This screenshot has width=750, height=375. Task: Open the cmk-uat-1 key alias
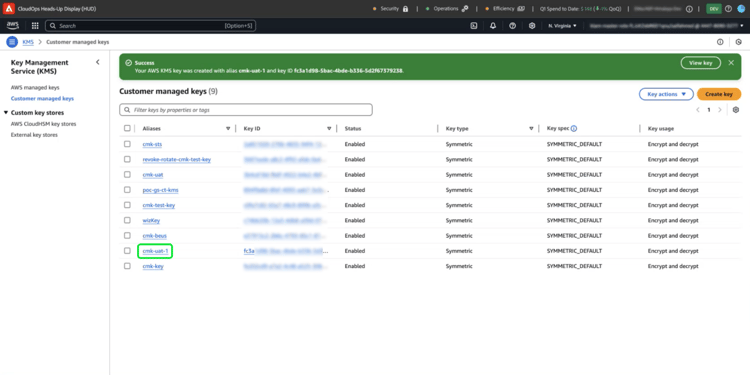155,251
